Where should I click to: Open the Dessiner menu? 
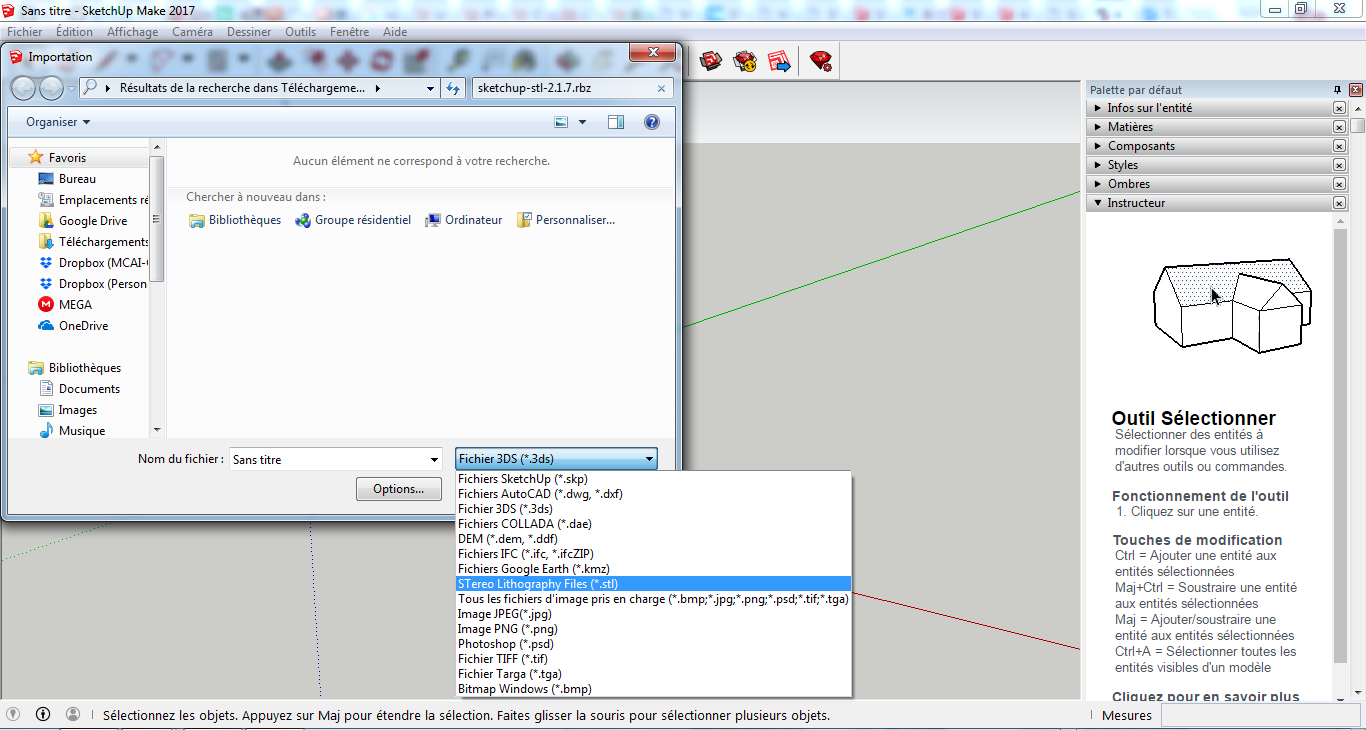pyautogui.click(x=249, y=32)
